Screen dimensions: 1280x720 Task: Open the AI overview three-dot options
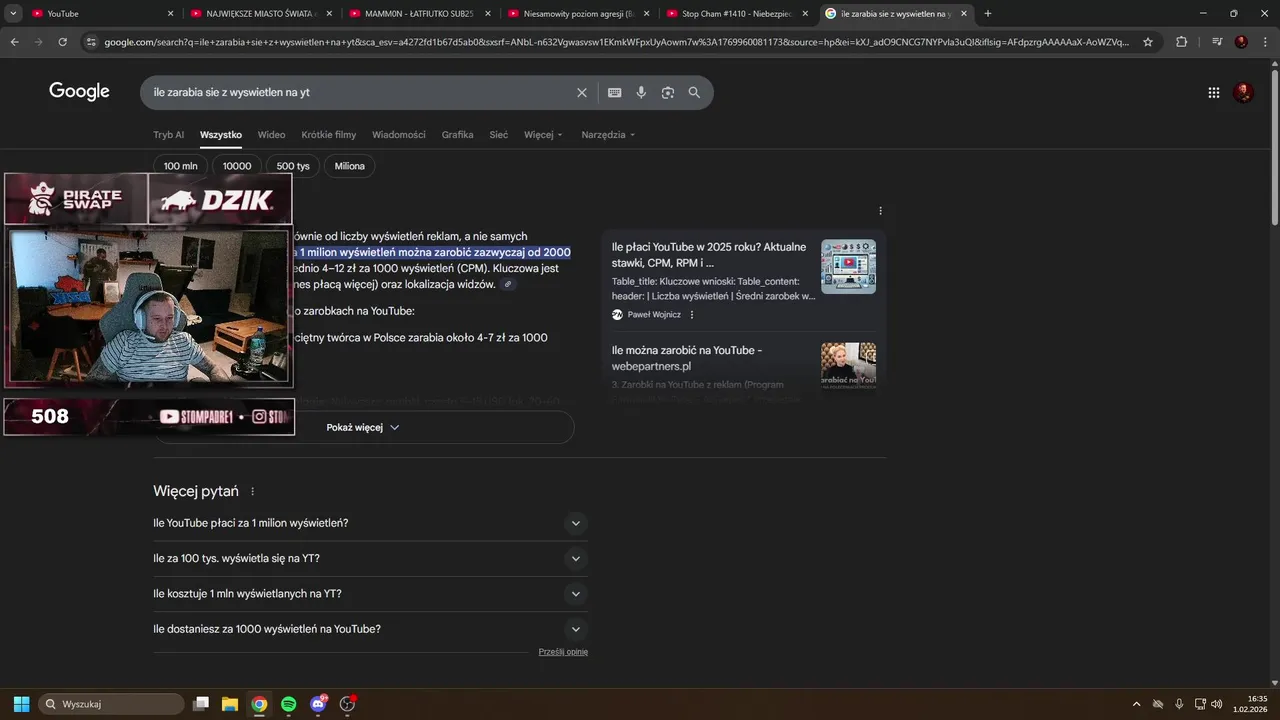(880, 211)
